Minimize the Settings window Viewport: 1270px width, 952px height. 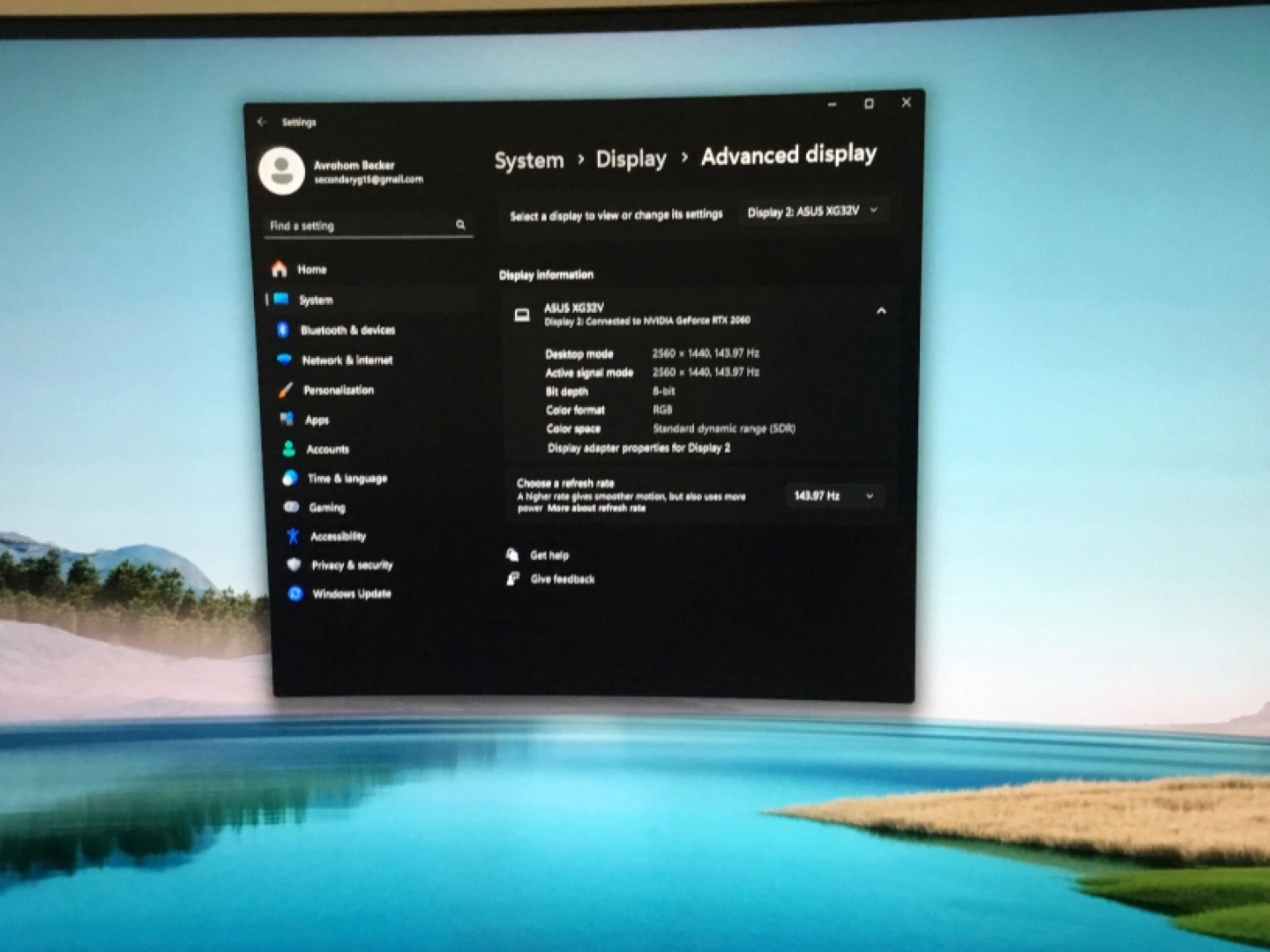(832, 104)
